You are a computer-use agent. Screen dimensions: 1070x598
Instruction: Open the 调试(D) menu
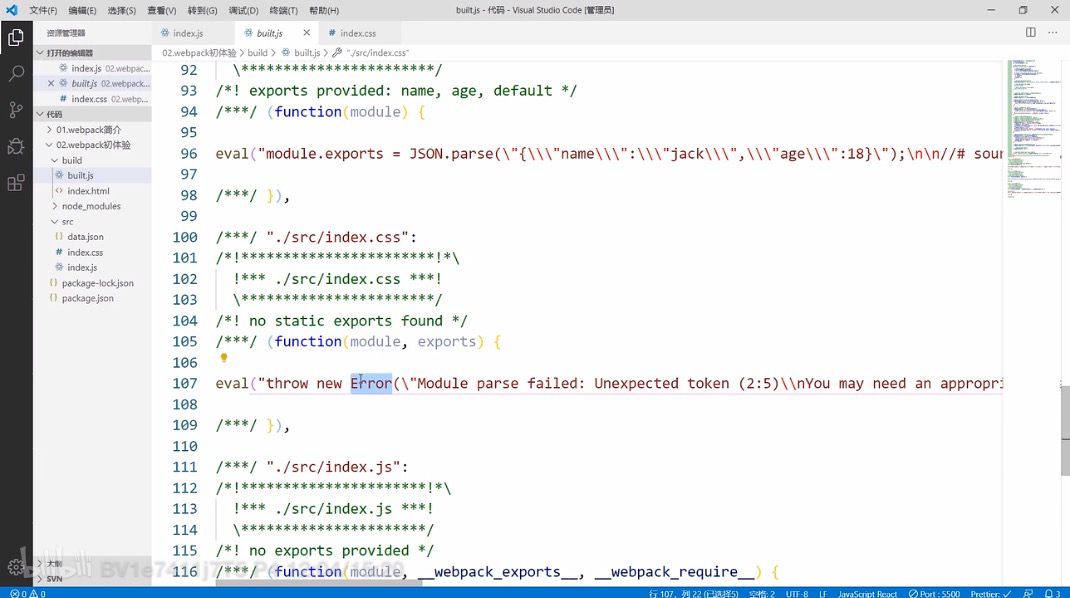(x=243, y=10)
